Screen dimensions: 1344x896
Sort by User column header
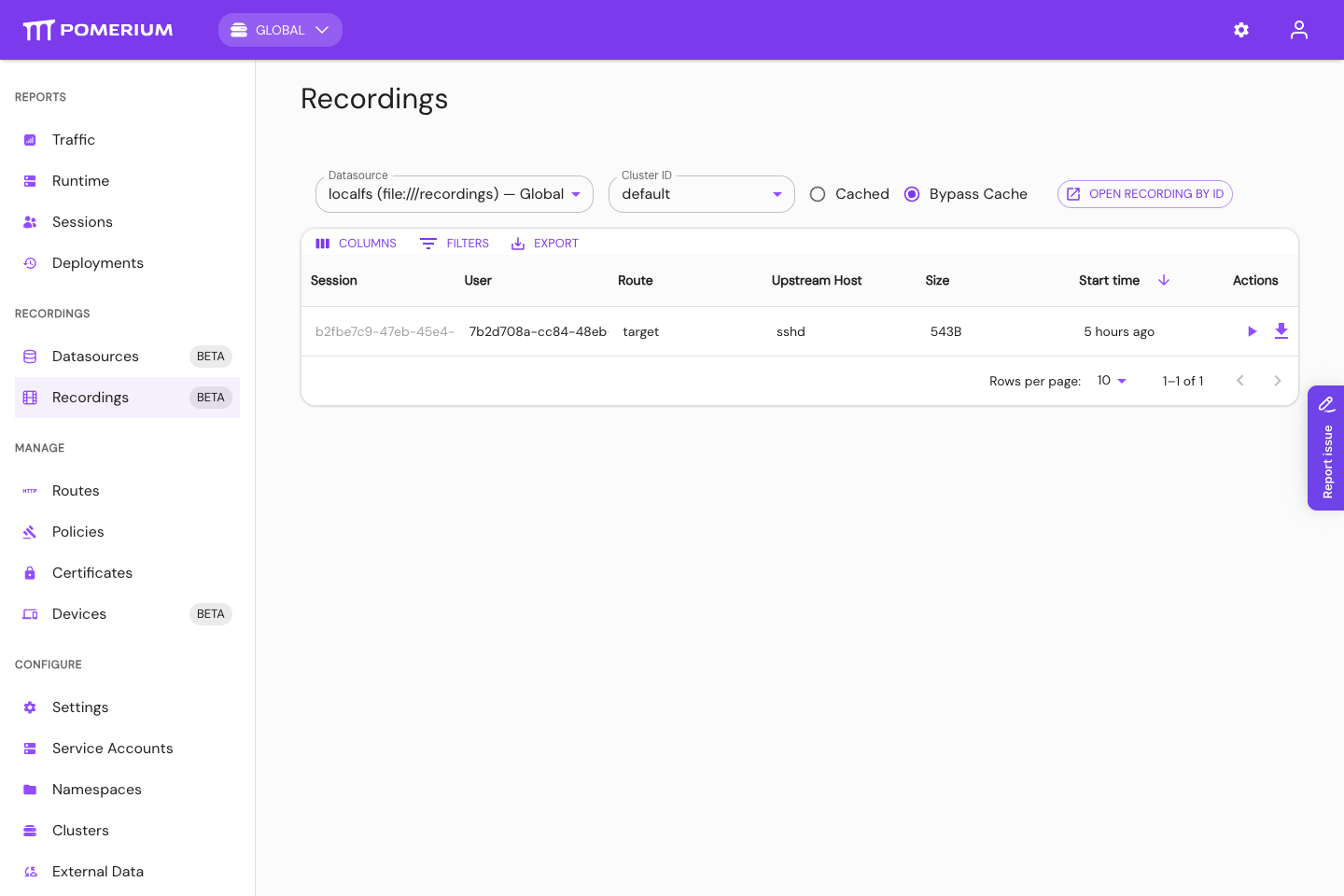(478, 280)
